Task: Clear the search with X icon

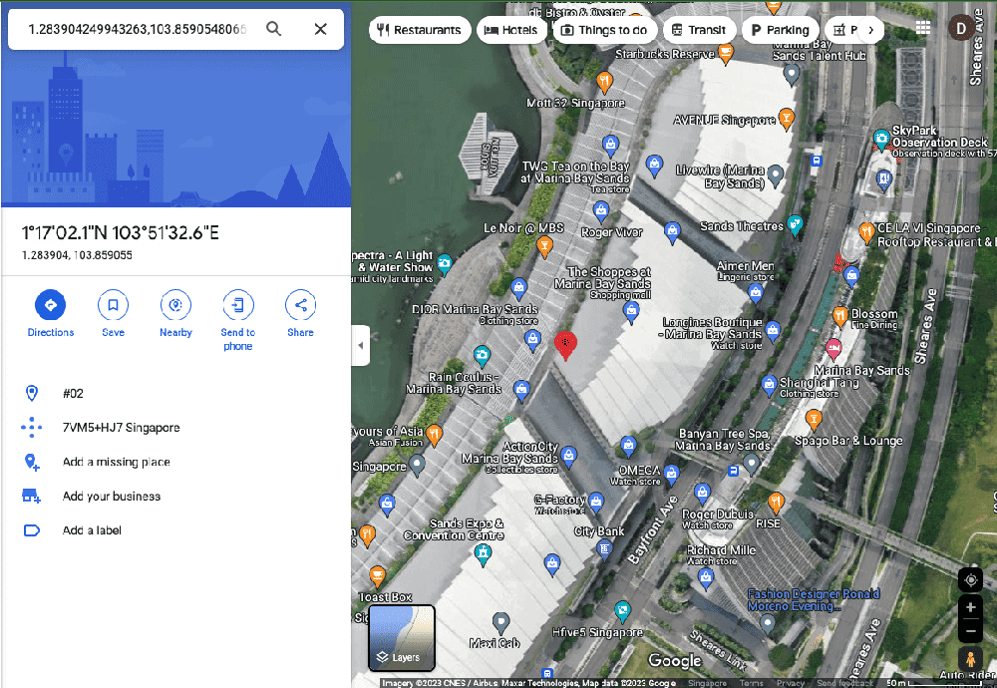Action: (320, 29)
